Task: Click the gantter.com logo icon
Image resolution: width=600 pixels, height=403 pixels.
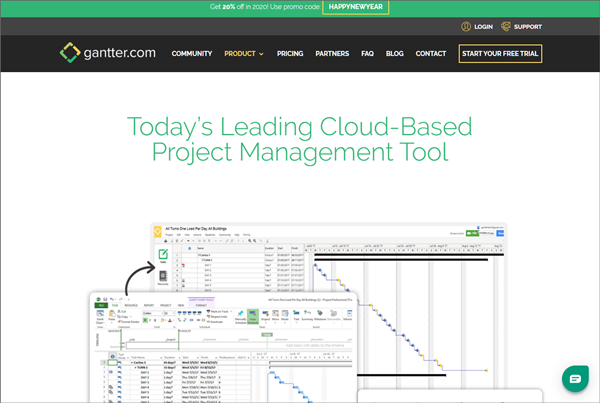Action: point(68,53)
